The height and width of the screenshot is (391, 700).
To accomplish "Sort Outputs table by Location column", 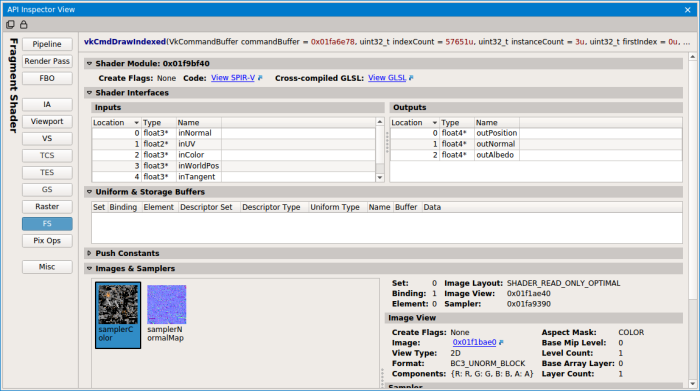I will coord(414,122).
